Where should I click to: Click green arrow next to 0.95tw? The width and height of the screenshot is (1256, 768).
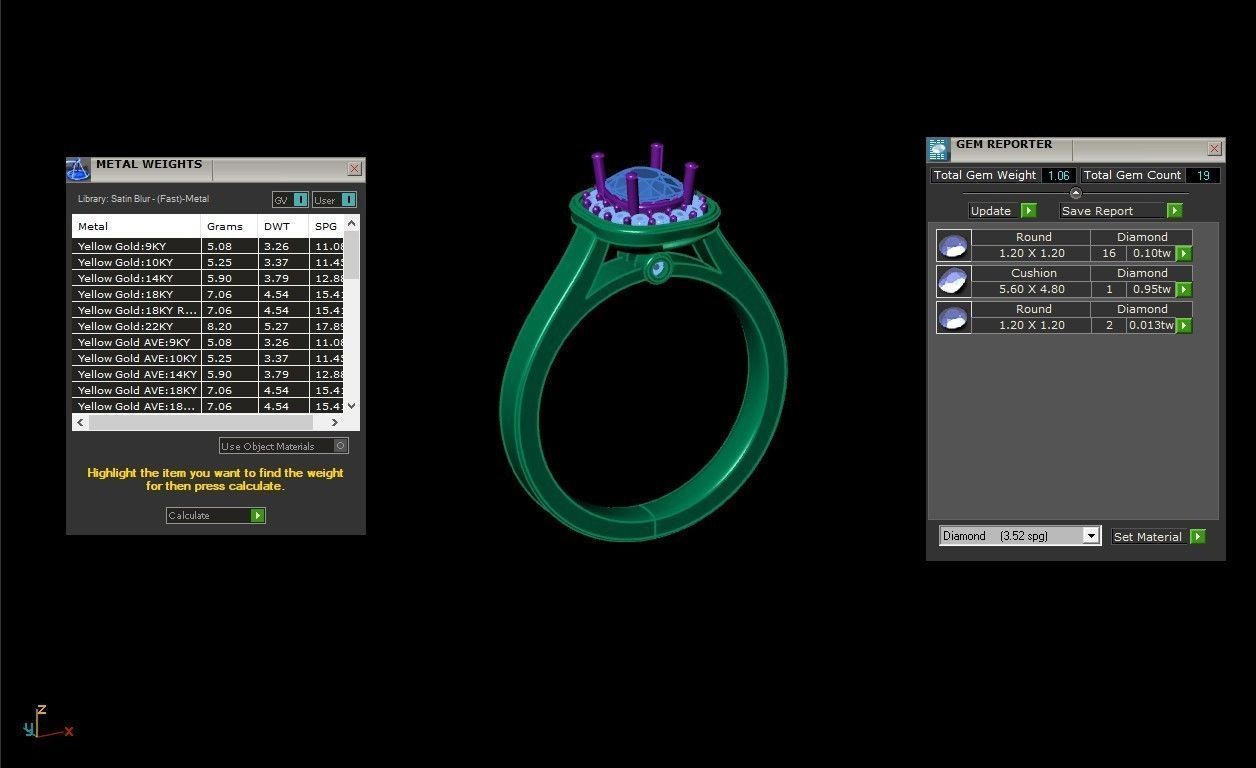1184,290
